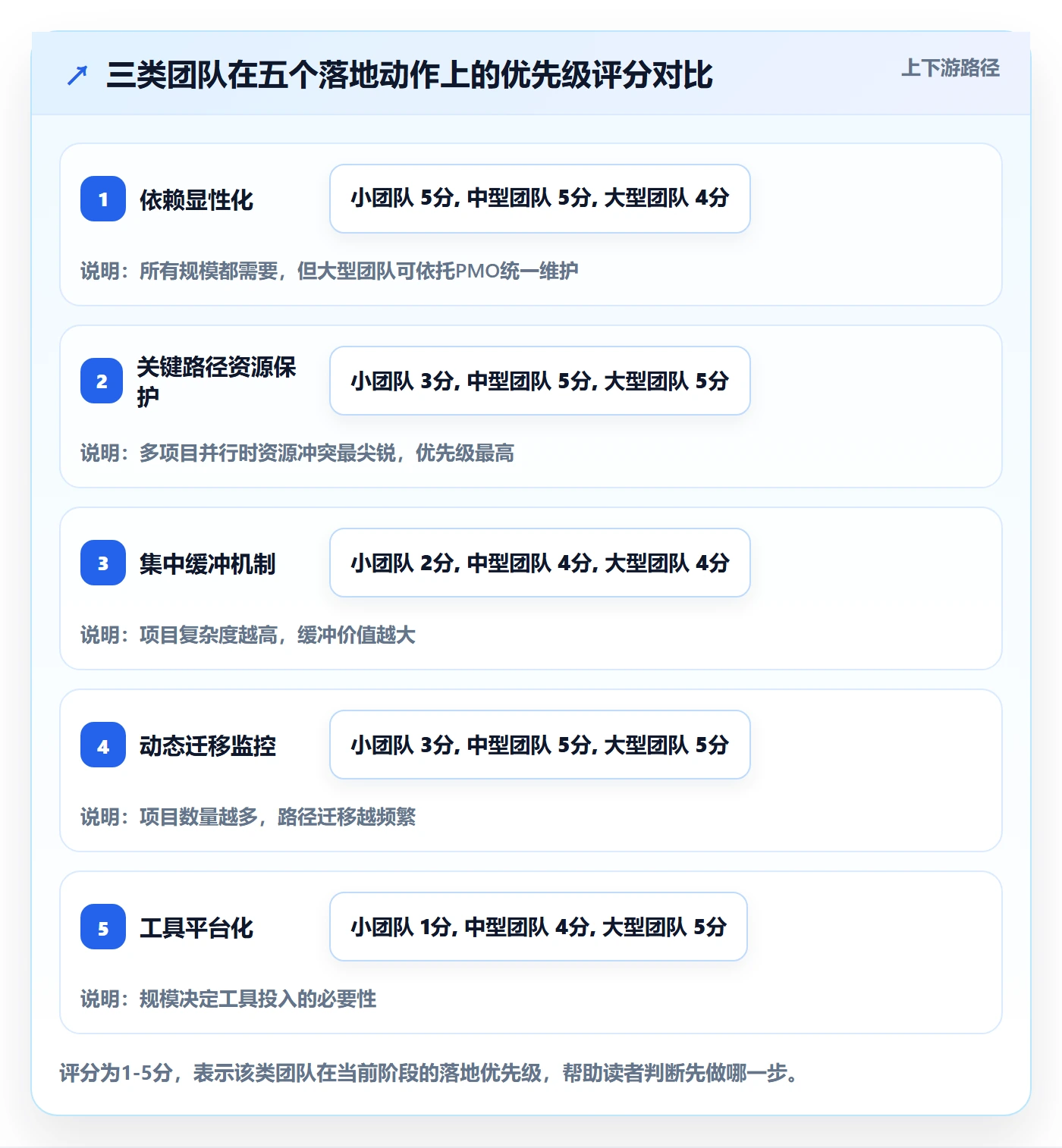Click the title 三类团队在五个落地动作上的优先级评分对比
The height and width of the screenshot is (1148, 1062).
[x=410, y=75]
